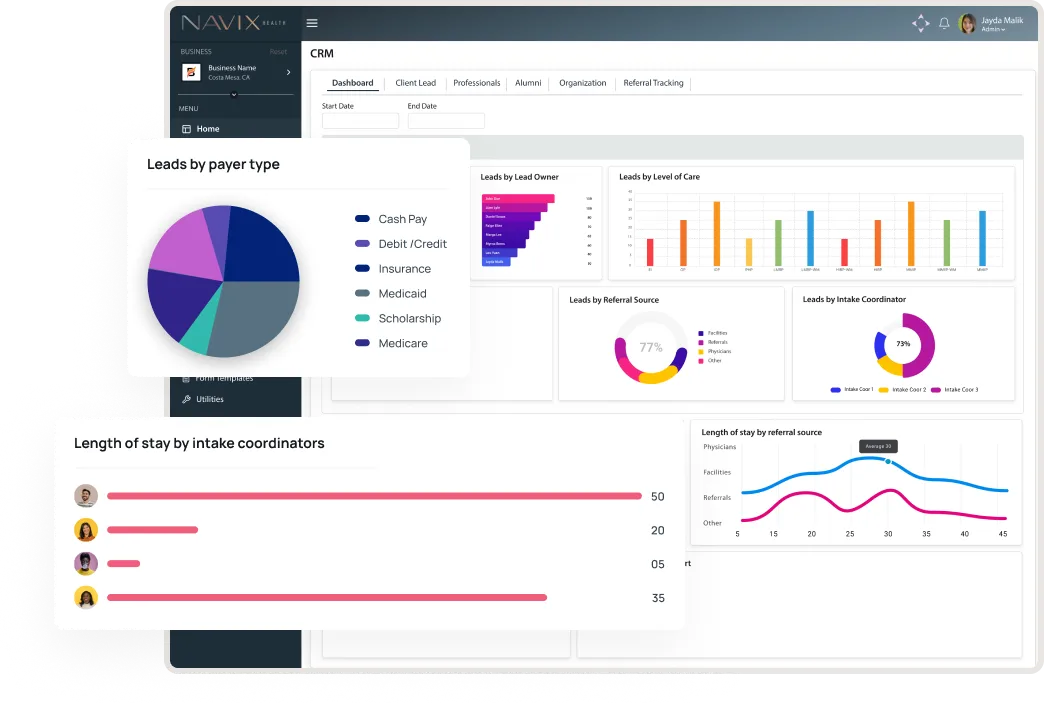Toggle the Medicare legend entry
1044x704 pixels.
click(362, 343)
